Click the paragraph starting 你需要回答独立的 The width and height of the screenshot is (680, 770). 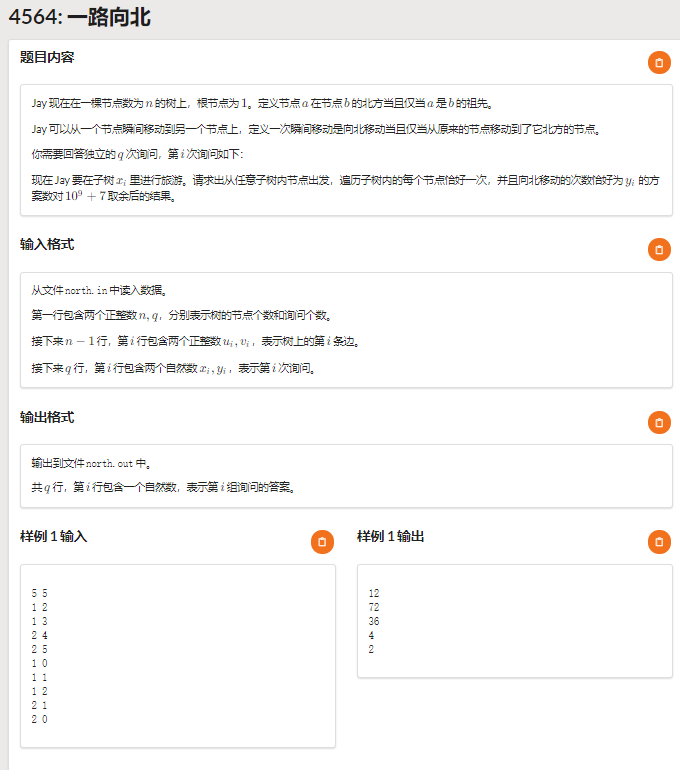pyautogui.click(x=138, y=155)
